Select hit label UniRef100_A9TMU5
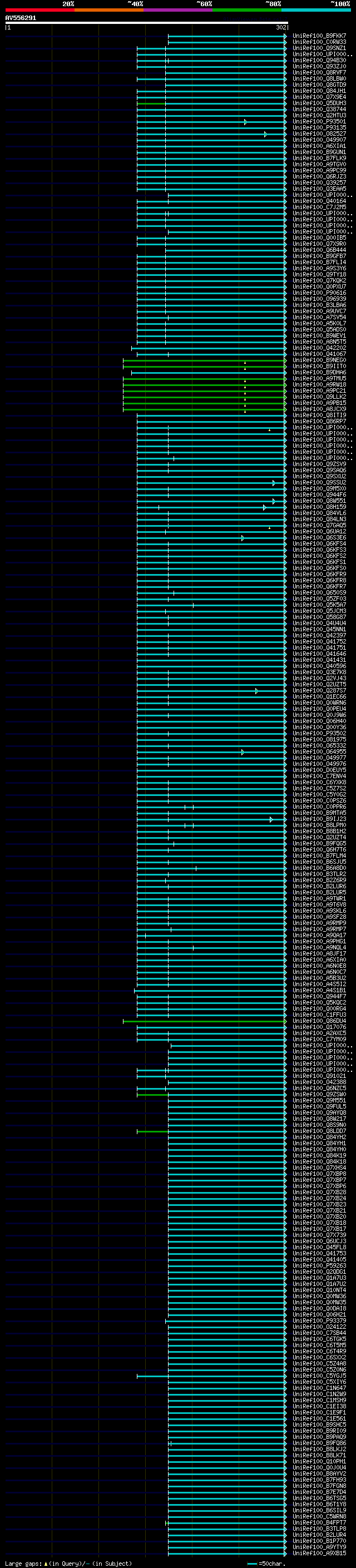This screenshot has width=356, height=1568. [319, 379]
